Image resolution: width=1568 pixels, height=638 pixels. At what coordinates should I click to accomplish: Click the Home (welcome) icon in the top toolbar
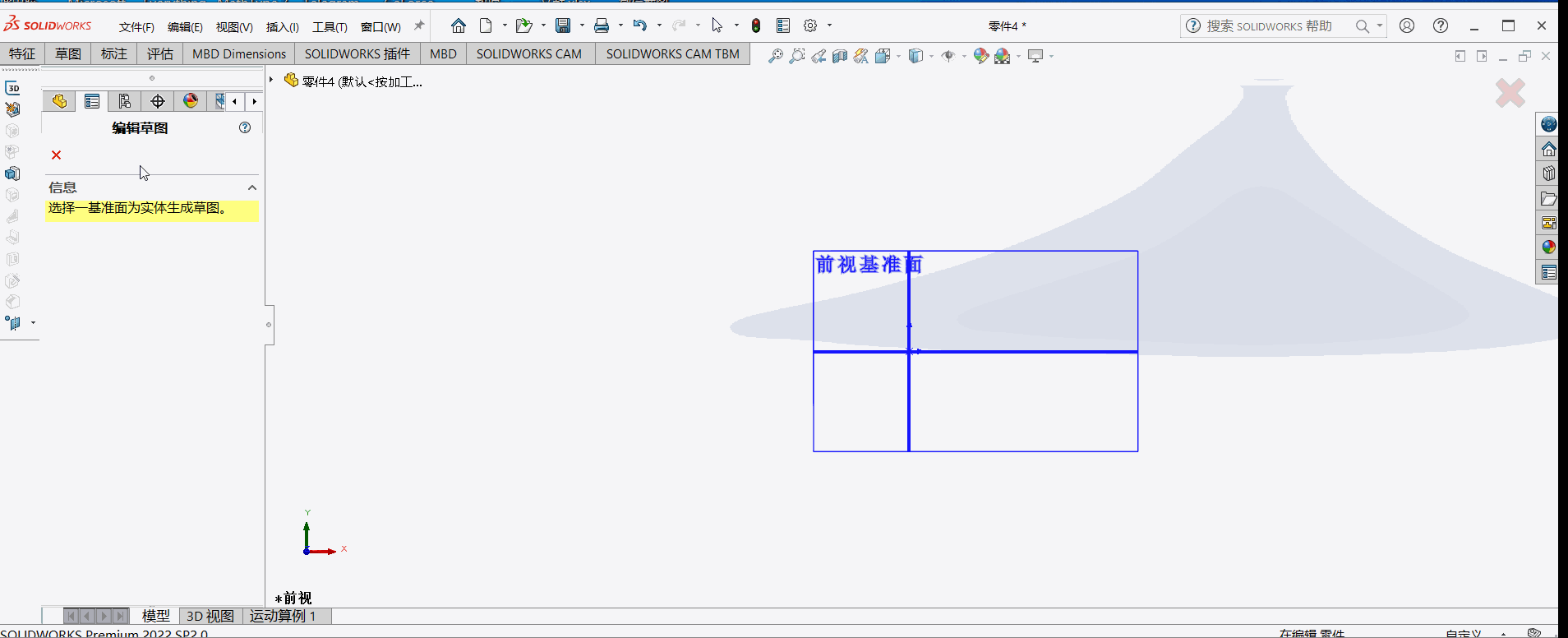click(459, 25)
